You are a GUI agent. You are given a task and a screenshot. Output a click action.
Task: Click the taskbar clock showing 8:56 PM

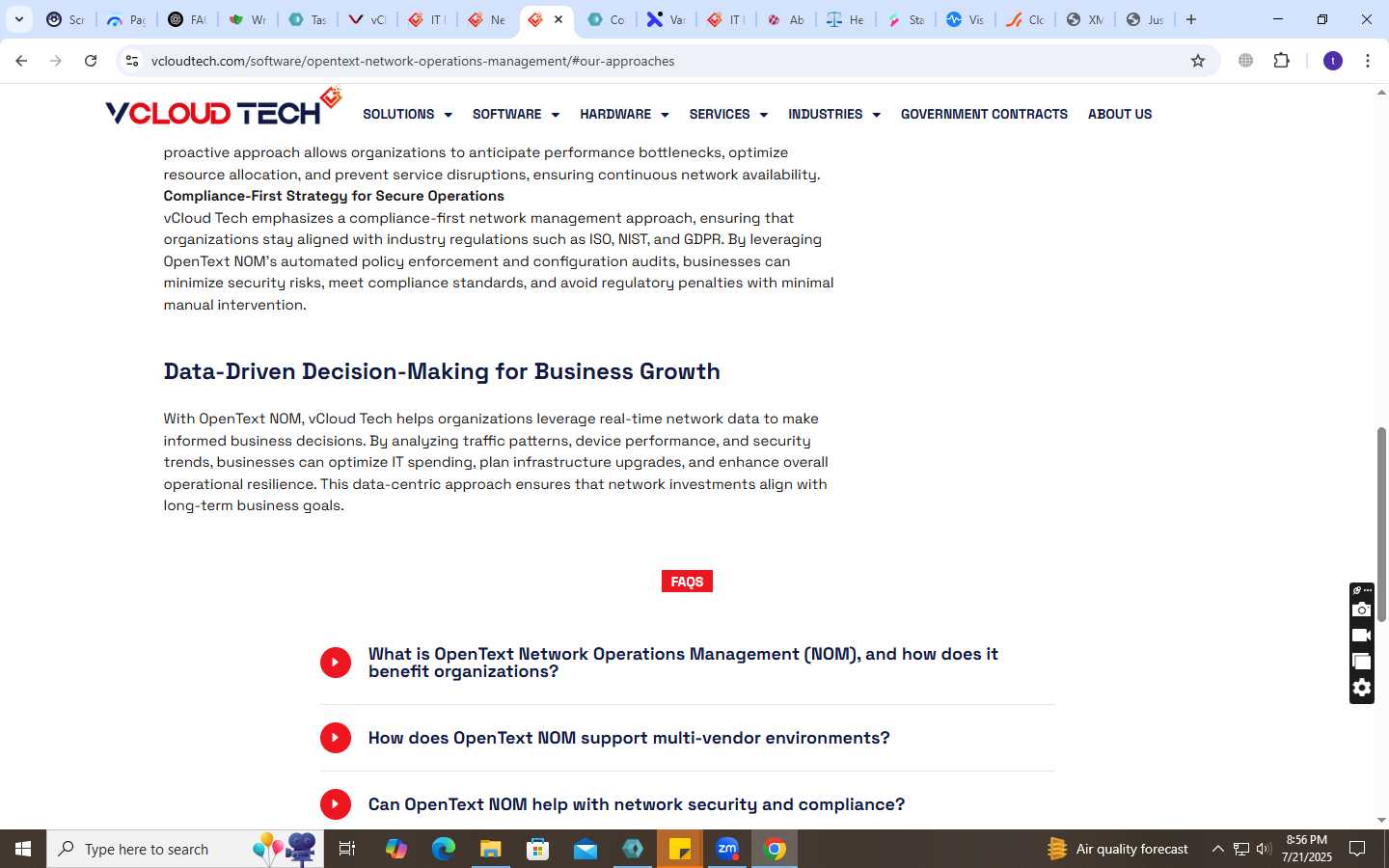click(x=1306, y=849)
